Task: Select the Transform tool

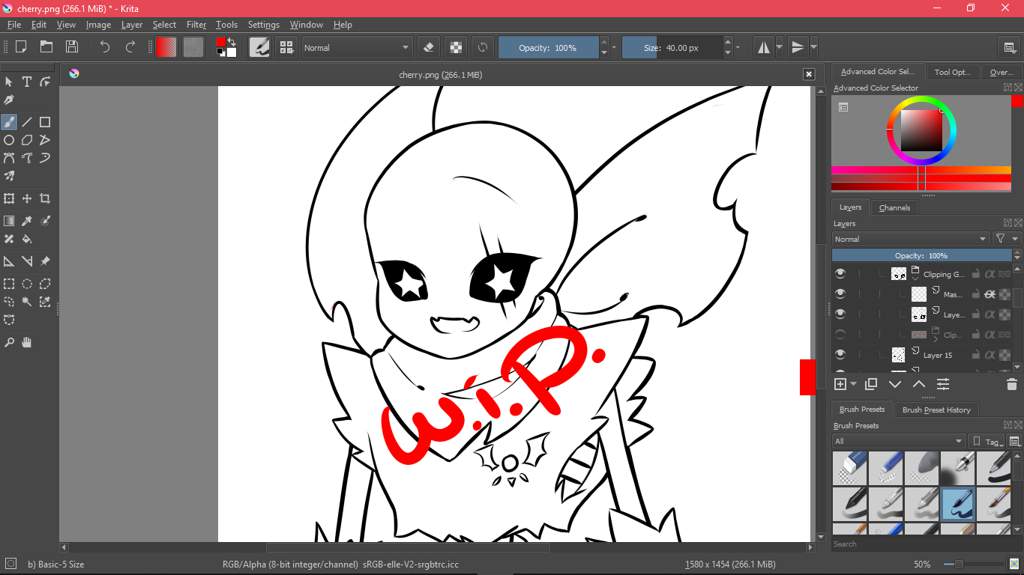Action: coord(8,199)
